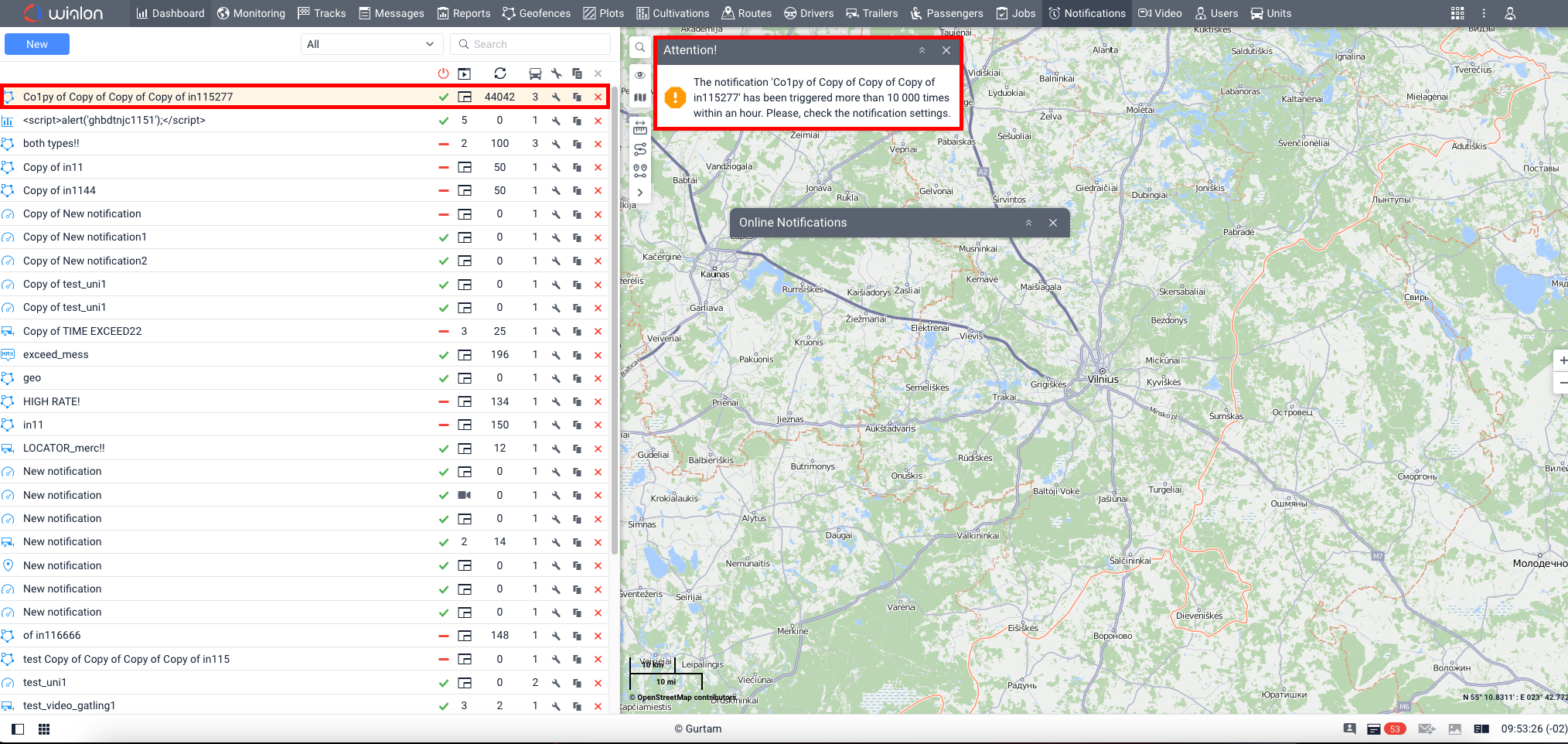Enable the 'both types!!' notification state toggle
Screen dimensions: 1568x744
[443, 144]
